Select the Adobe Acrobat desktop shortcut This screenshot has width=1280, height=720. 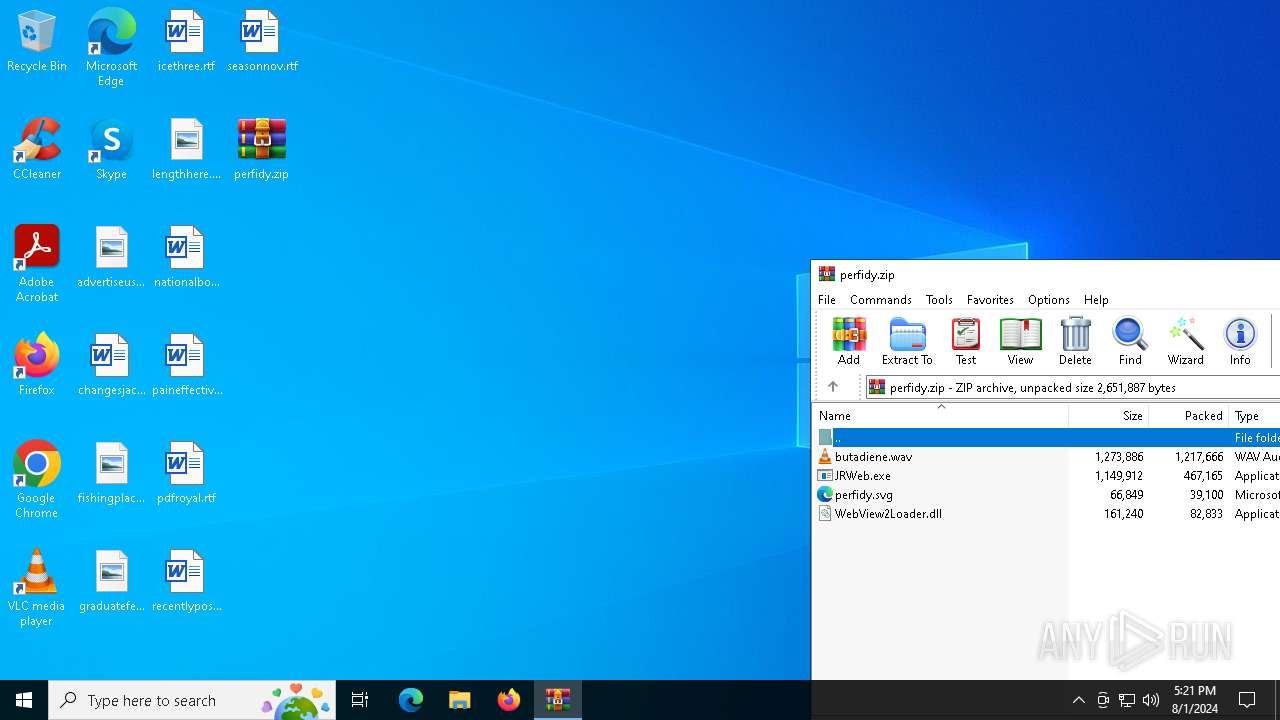pyautogui.click(x=37, y=263)
